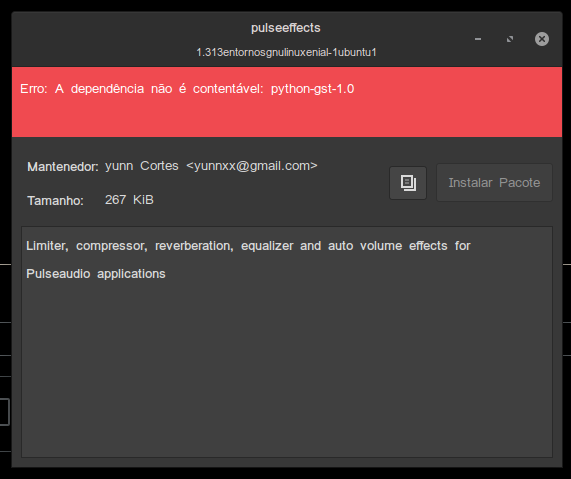The image size is (571, 479).
Task: Click the maximize window icon
Action: (510, 39)
